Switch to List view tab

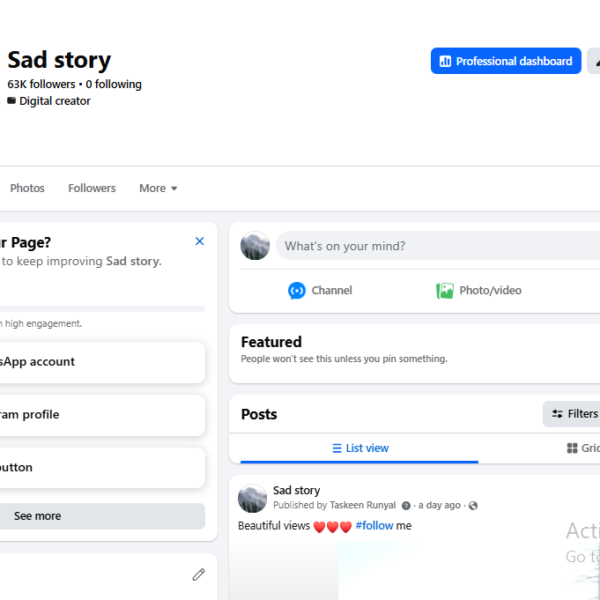coord(360,448)
